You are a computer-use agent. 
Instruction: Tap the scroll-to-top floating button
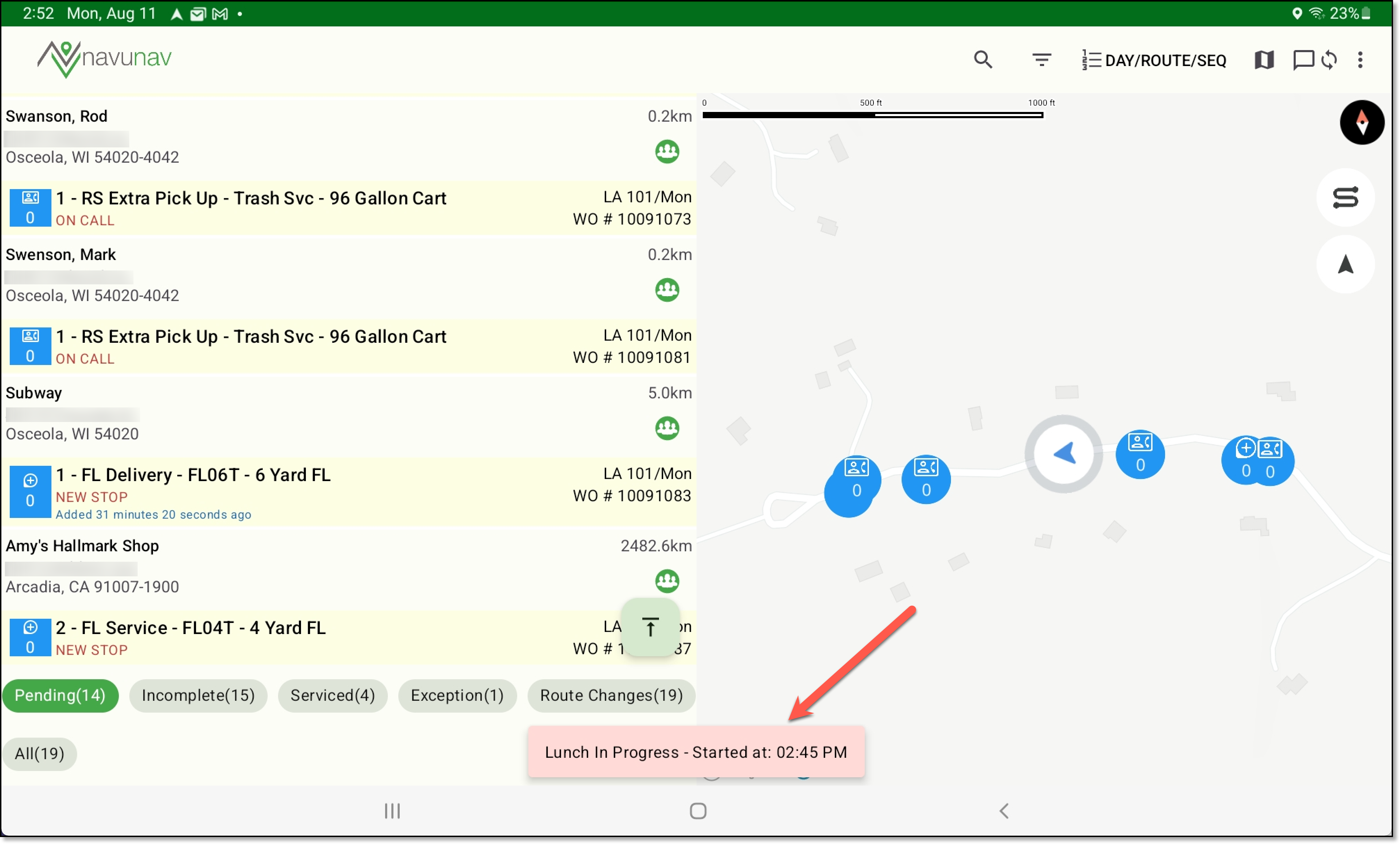650,627
